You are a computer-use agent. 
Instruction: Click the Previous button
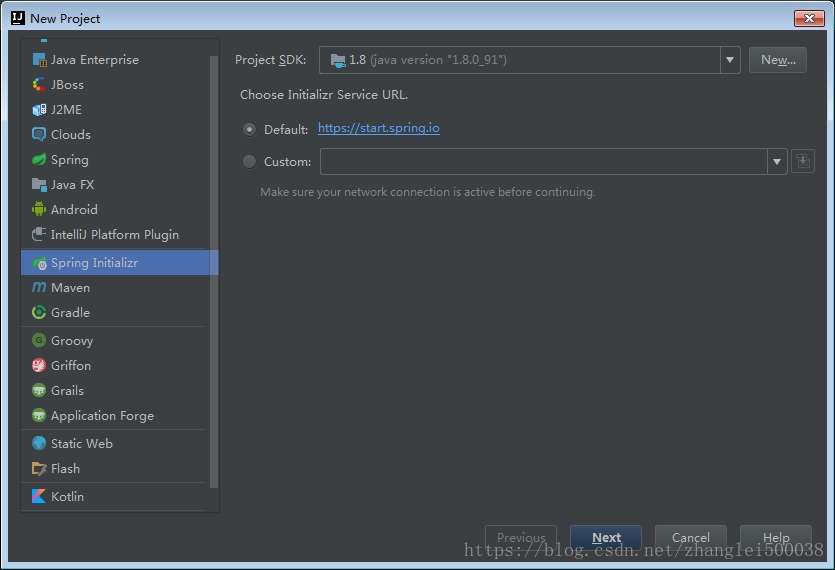(x=521, y=538)
